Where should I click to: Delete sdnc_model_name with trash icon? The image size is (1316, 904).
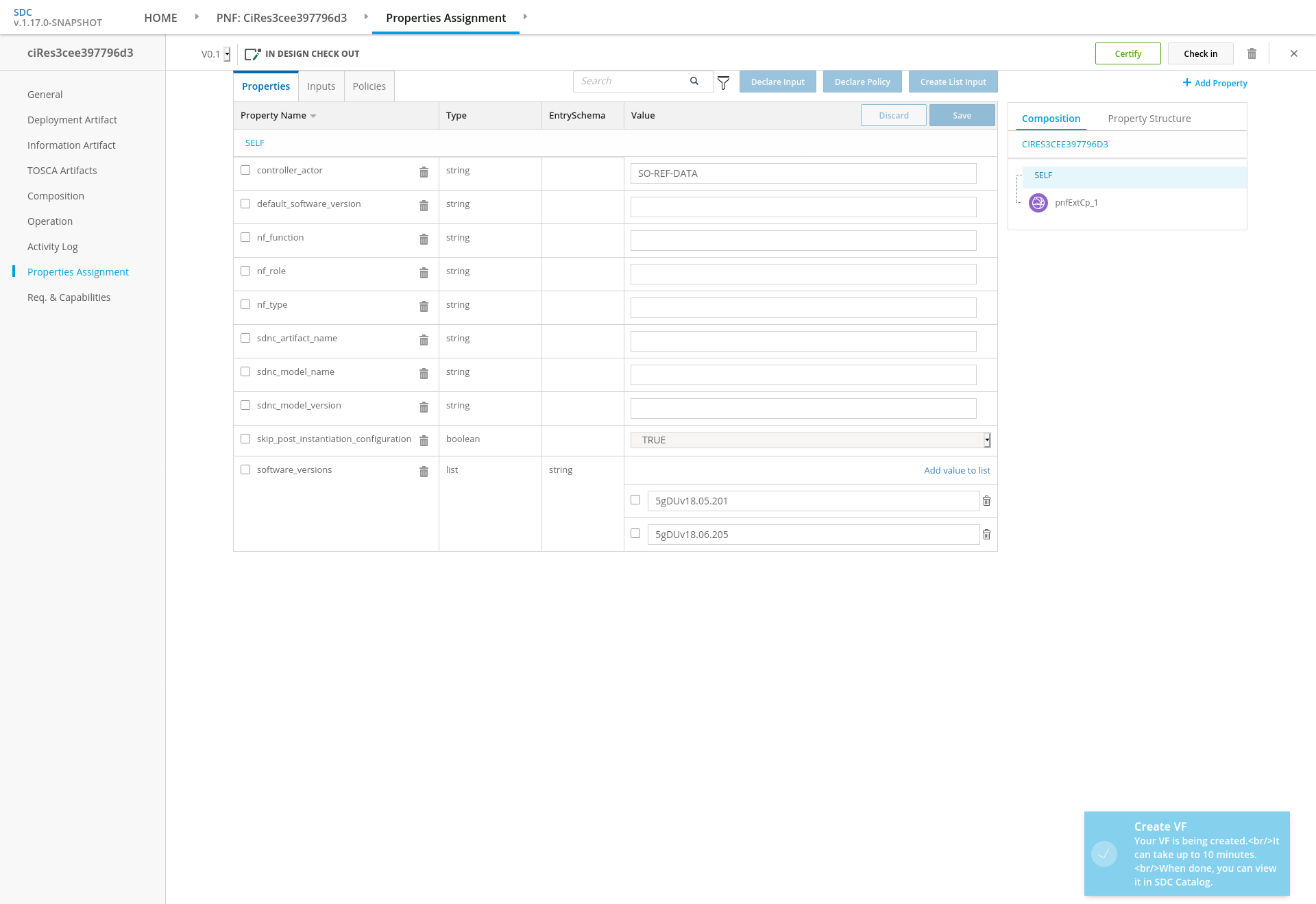tap(424, 374)
